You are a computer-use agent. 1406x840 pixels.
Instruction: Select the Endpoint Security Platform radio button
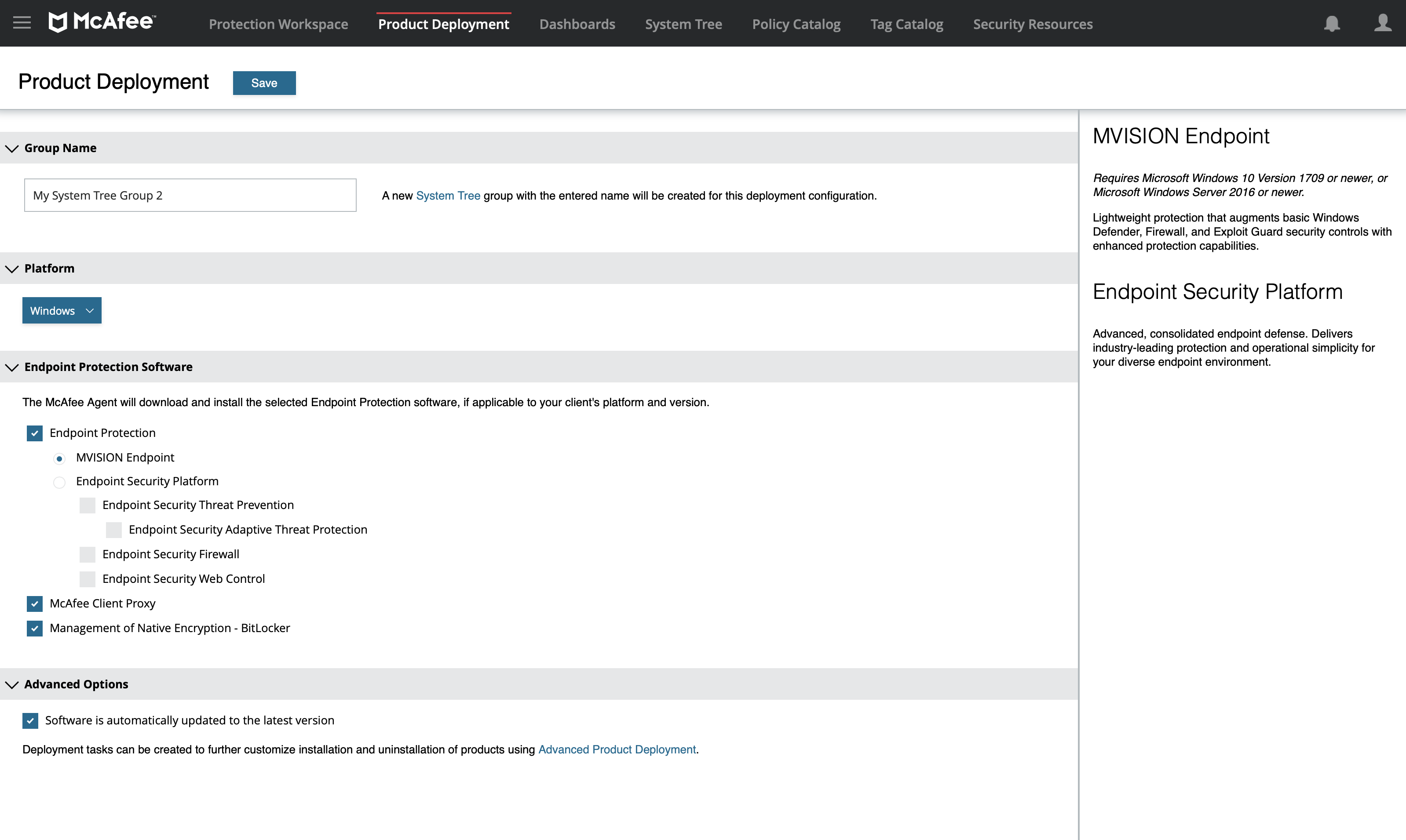[59, 482]
